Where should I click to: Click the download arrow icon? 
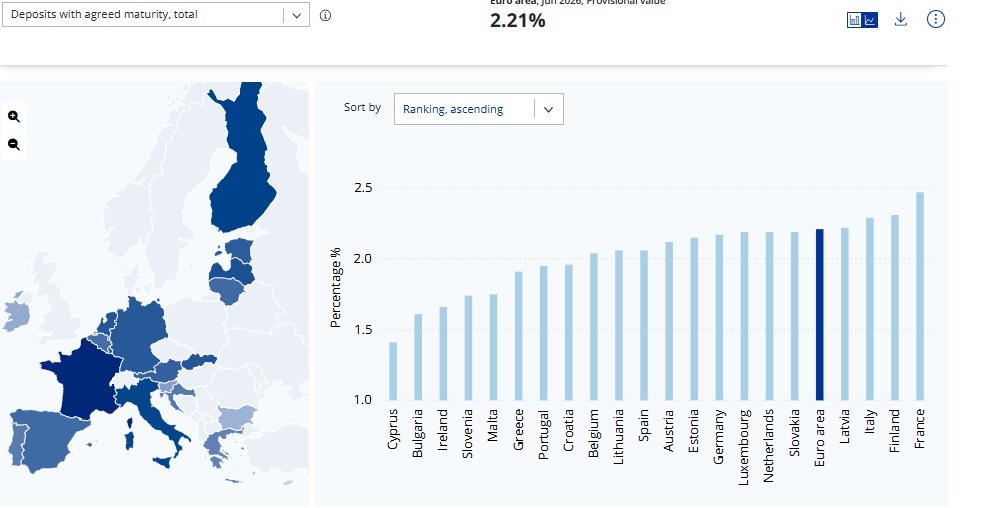tap(900, 19)
